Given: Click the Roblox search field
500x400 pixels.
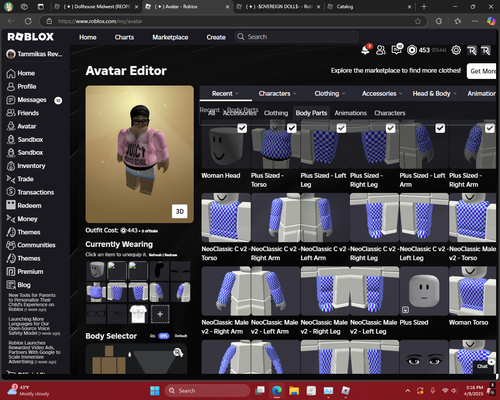Looking at the screenshot, I should (x=297, y=37).
